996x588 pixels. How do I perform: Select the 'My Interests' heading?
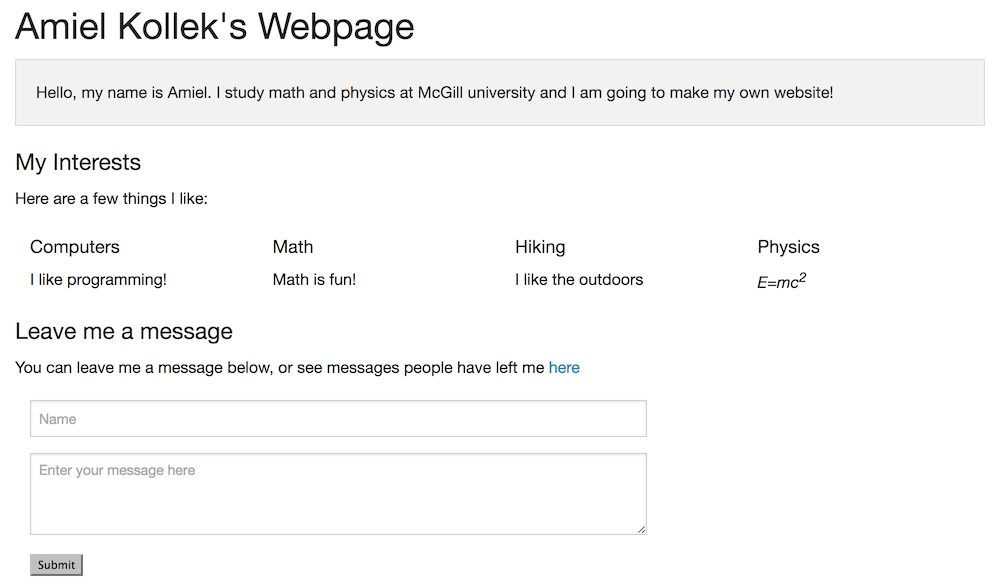(x=78, y=163)
